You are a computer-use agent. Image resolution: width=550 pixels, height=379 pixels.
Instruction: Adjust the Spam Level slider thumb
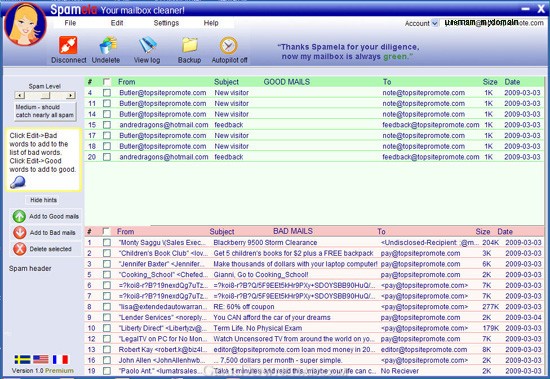(45, 95)
